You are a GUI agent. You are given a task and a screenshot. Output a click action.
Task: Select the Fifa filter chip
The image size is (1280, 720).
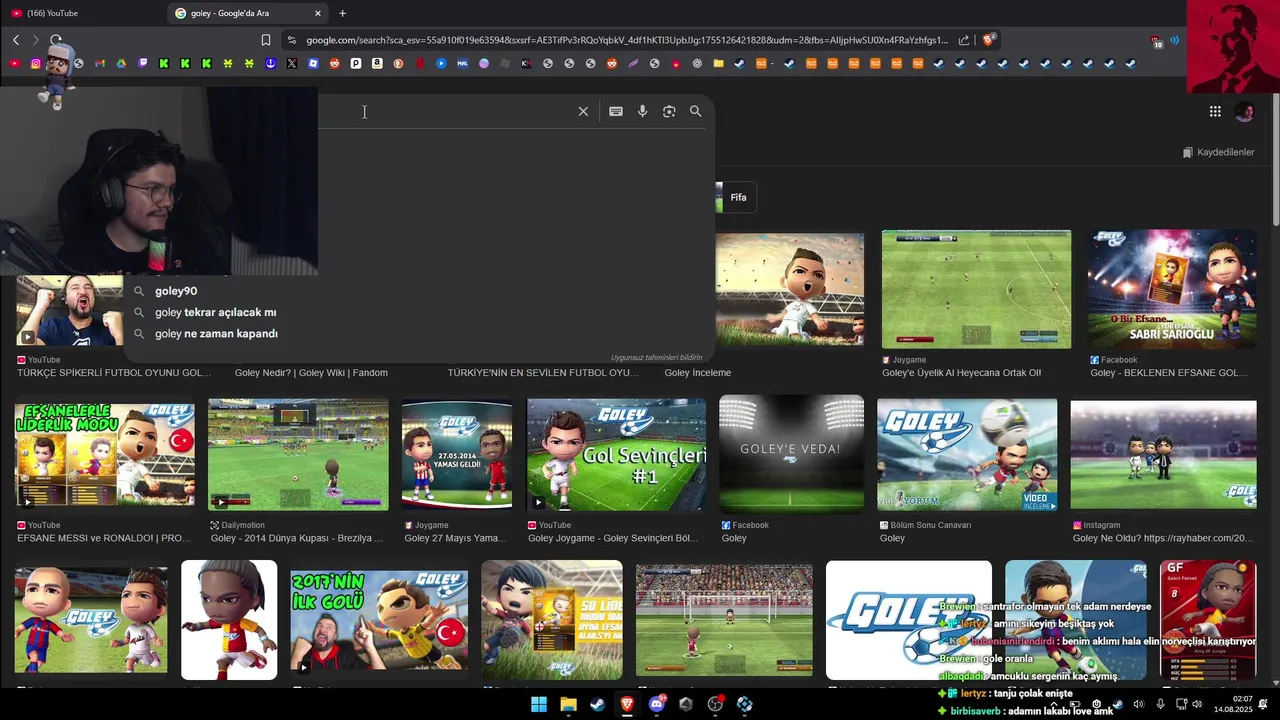(736, 197)
